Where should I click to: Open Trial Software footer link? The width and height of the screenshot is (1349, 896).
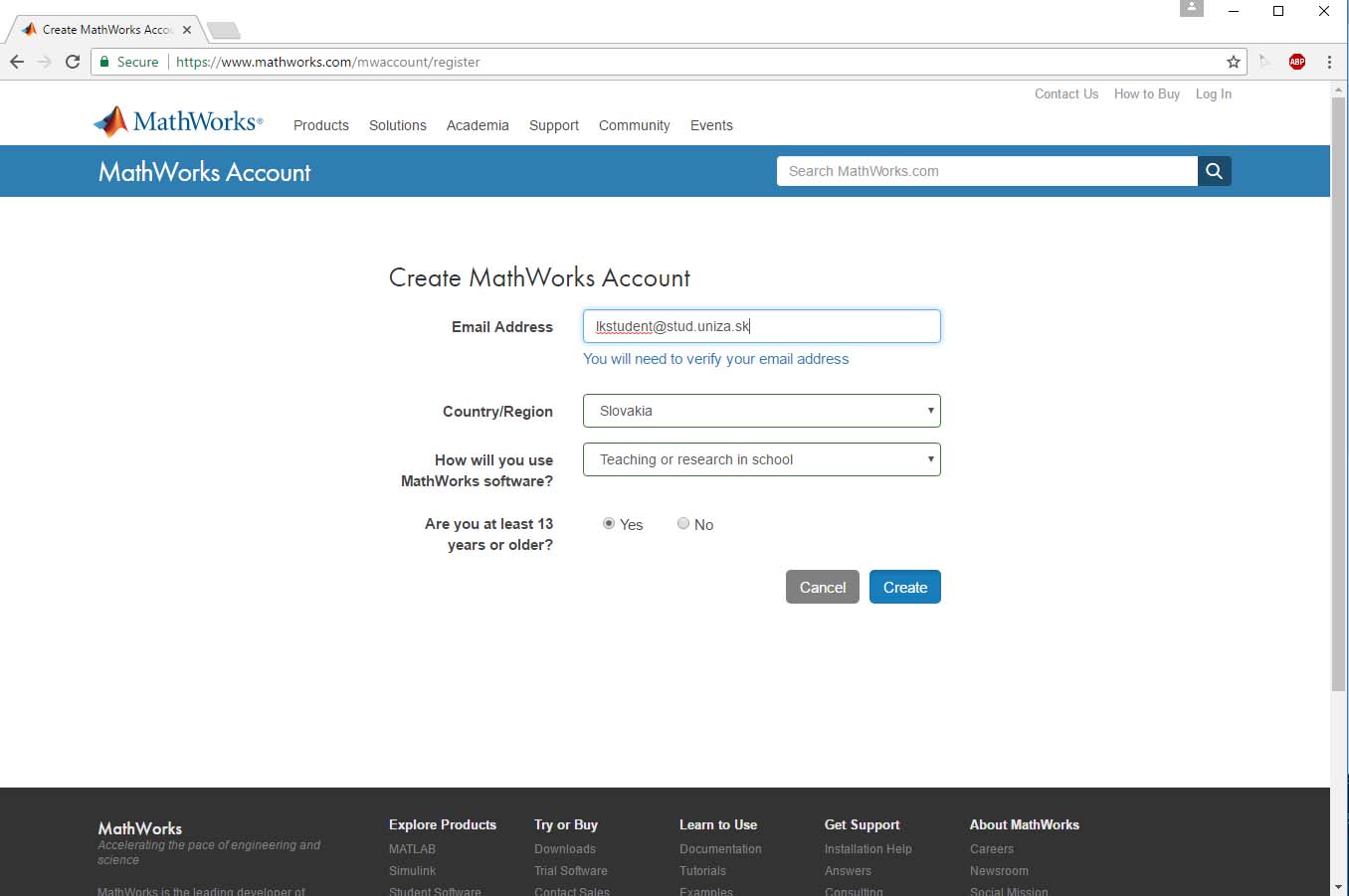pos(571,871)
